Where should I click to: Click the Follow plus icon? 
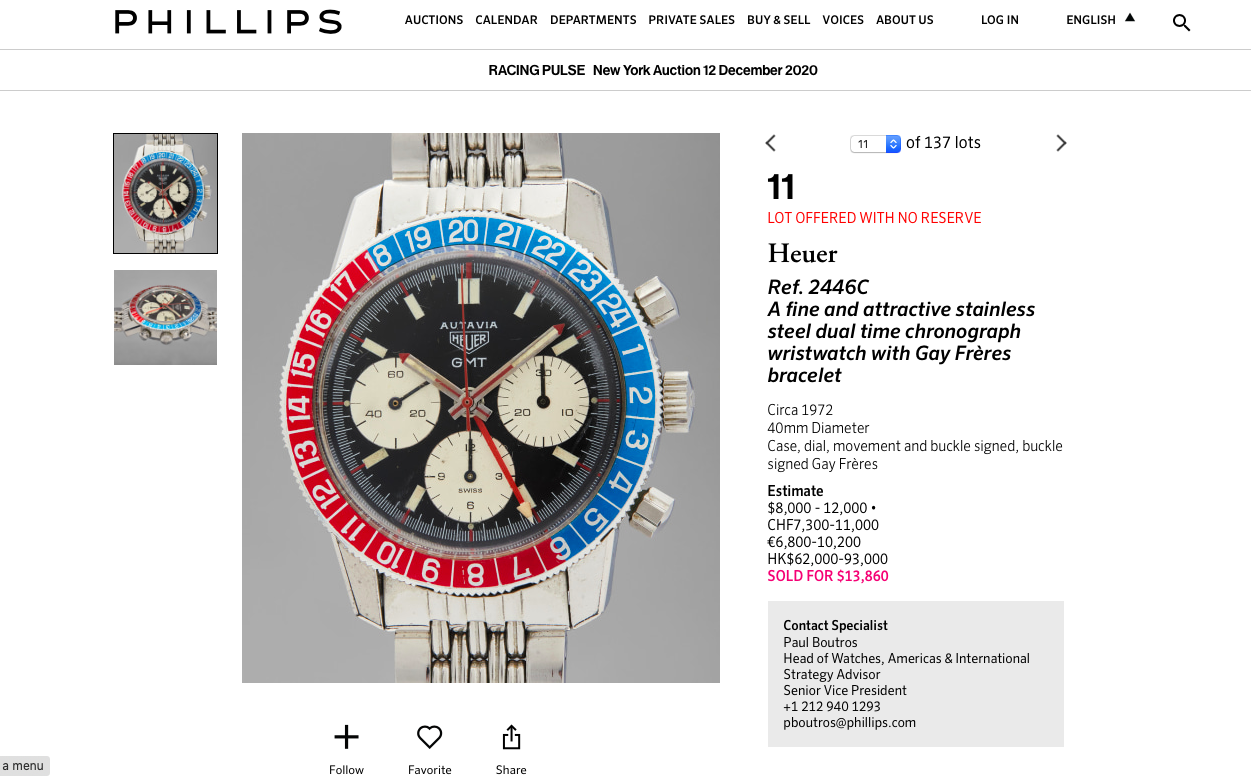pyautogui.click(x=346, y=738)
